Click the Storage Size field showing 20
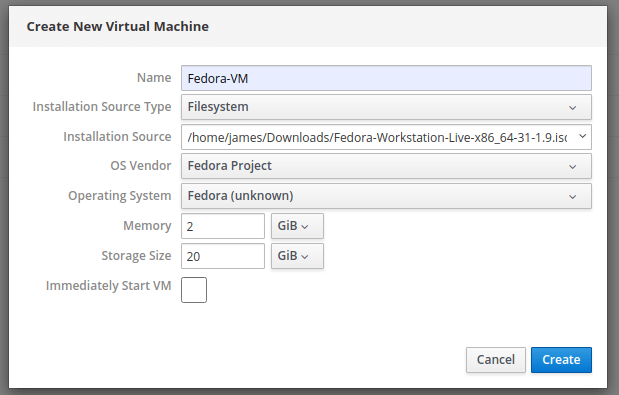 [223, 256]
